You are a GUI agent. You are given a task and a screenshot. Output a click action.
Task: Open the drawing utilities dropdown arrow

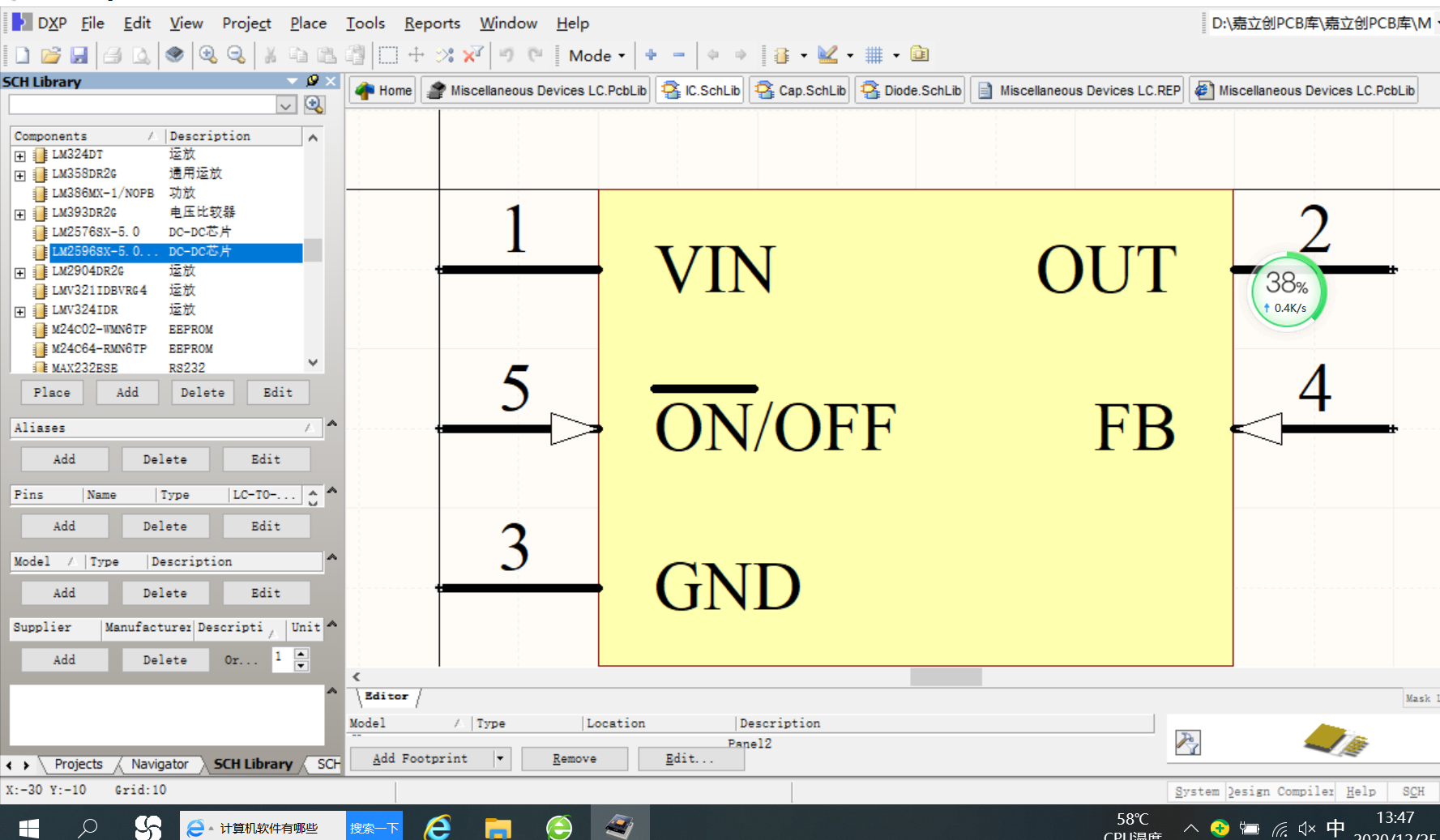click(x=850, y=55)
